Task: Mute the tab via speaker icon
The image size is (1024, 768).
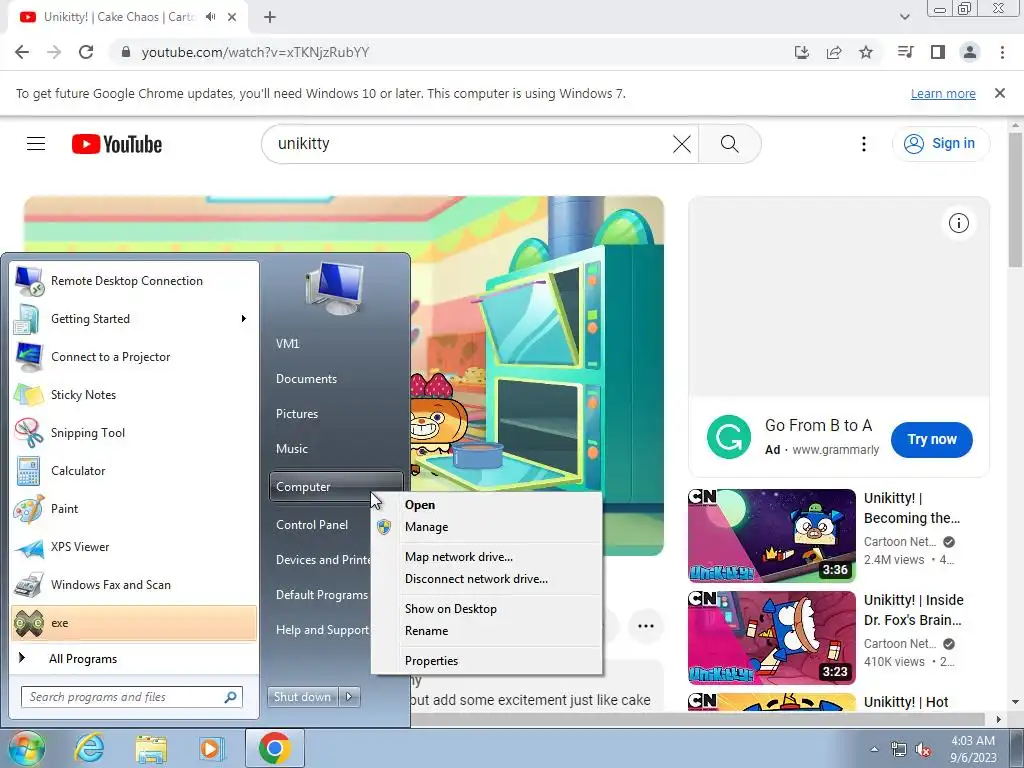Action: [x=210, y=17]
